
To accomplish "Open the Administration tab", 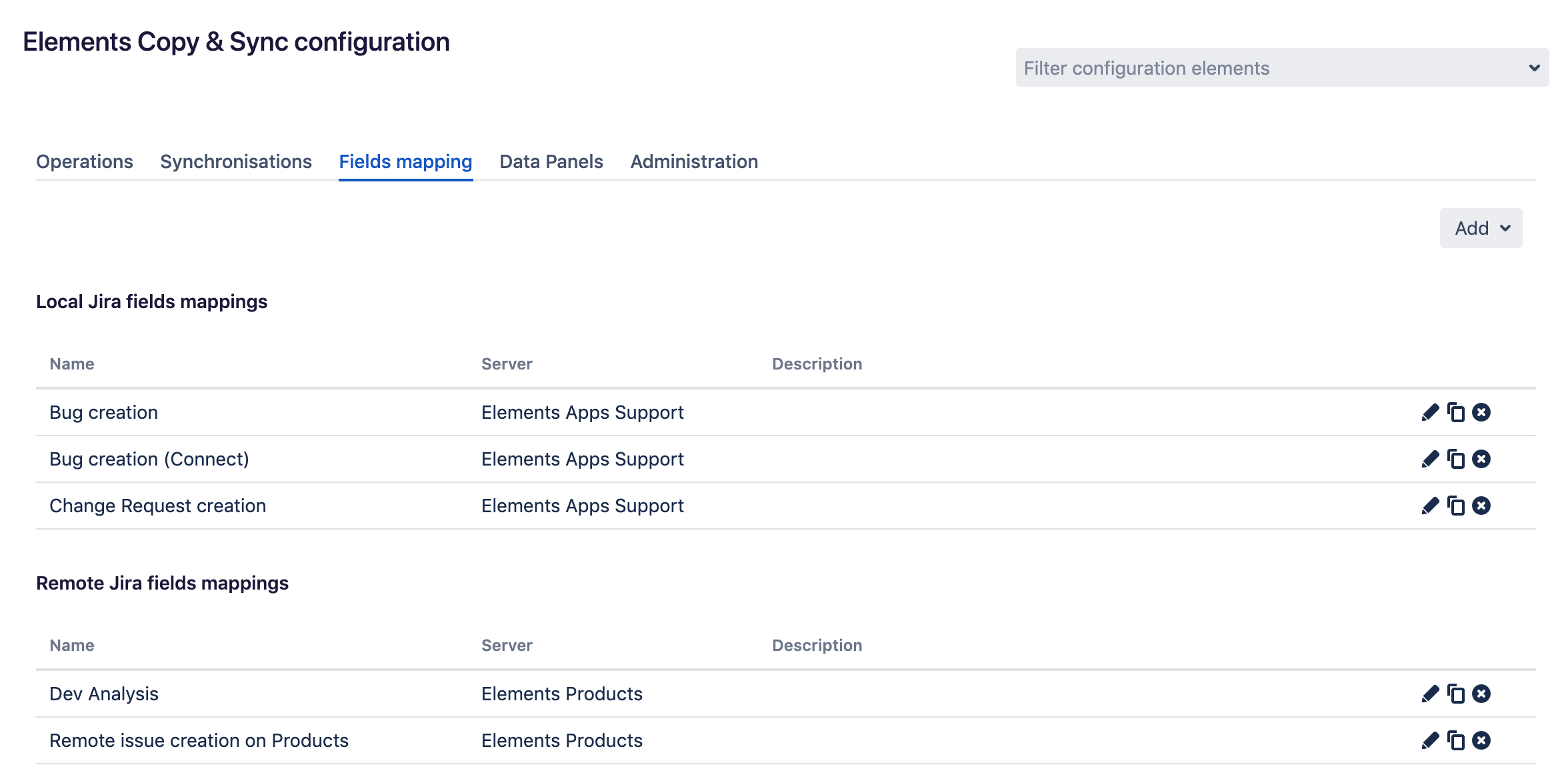I will [x=693, y=161].
